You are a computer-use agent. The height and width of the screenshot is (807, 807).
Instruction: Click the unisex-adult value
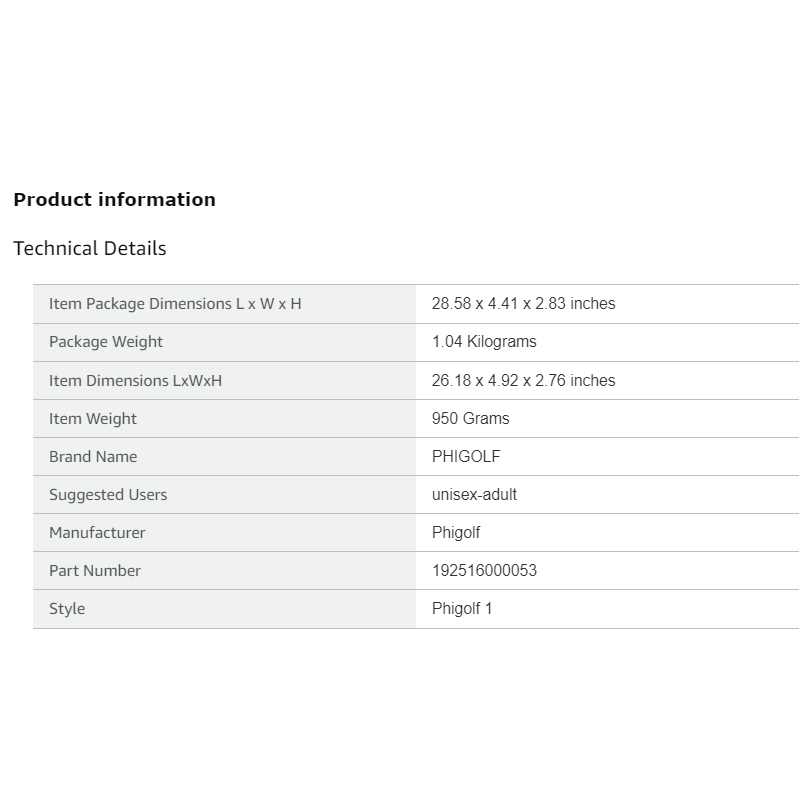474,494
